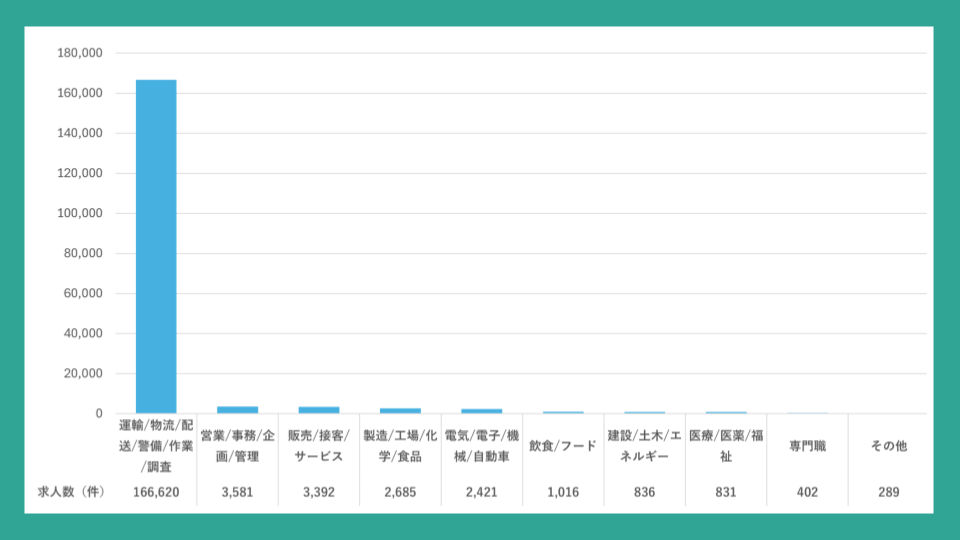Click the 求人数（件）row header
Image resolution: width=960 pixels, height=540 pixels.
point(71,492)
